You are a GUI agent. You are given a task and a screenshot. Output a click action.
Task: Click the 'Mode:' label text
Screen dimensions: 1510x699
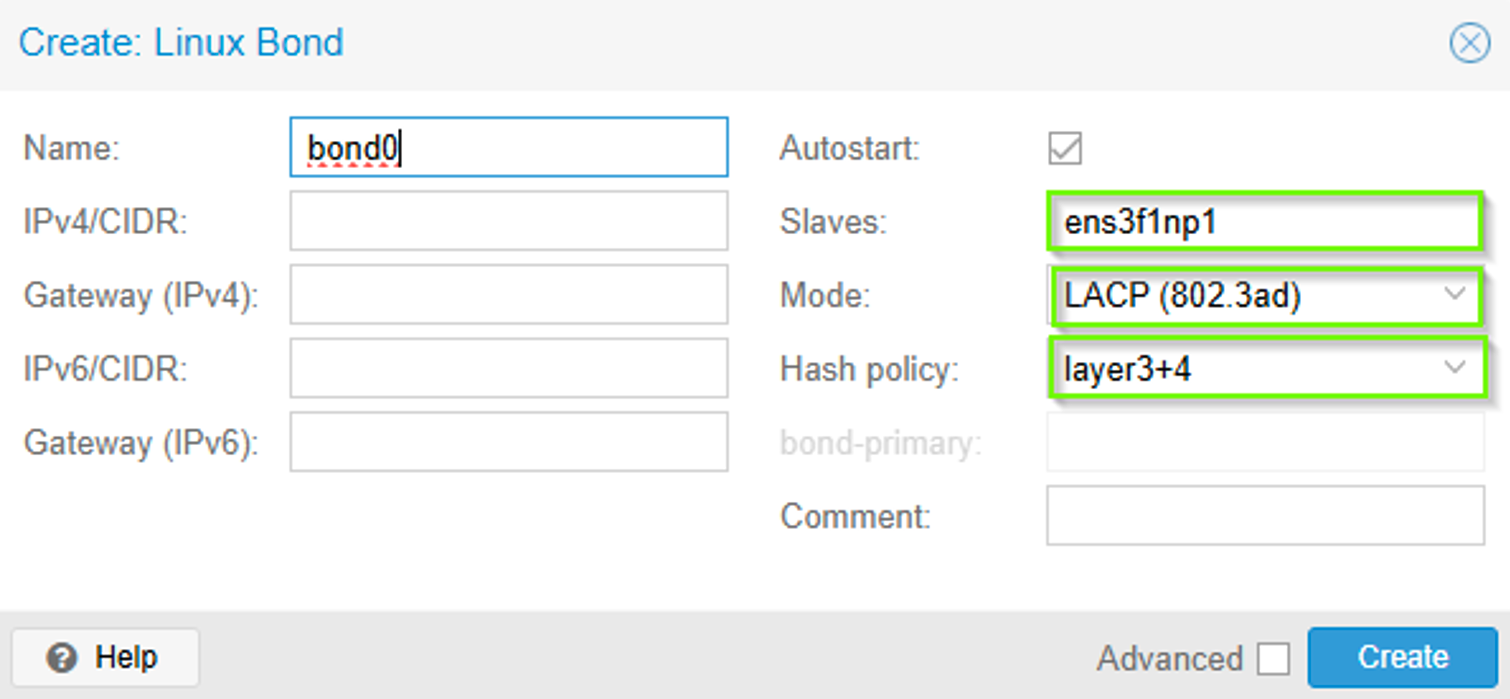click(x=825, y=295)
